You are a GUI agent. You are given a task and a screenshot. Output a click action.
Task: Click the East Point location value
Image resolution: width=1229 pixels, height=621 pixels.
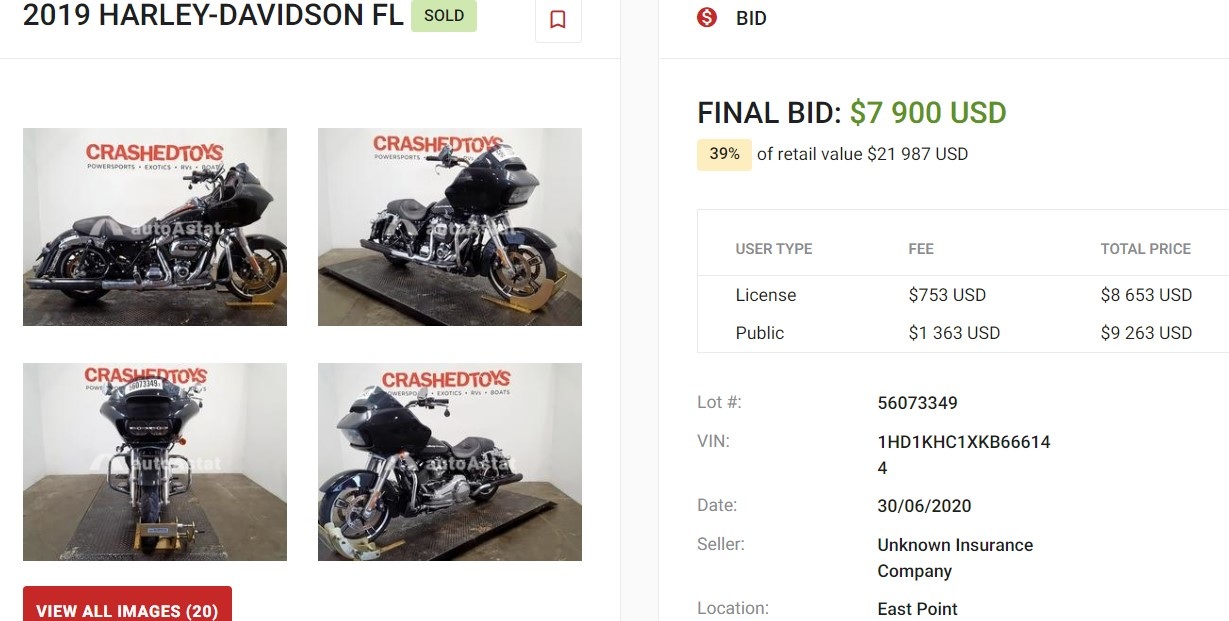(x=917, y=609)
